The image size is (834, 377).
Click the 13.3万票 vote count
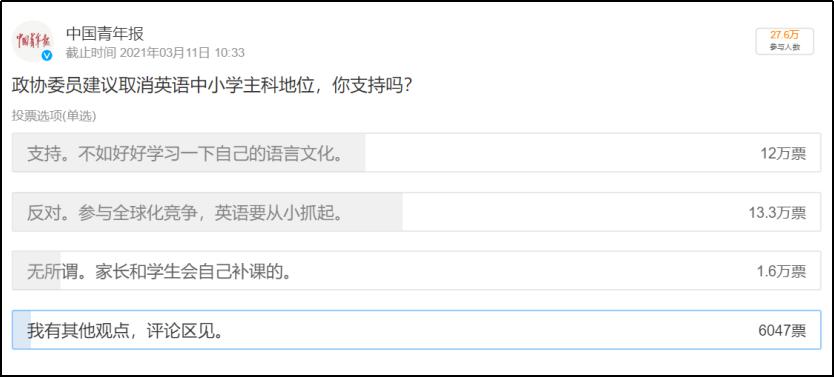777,213
